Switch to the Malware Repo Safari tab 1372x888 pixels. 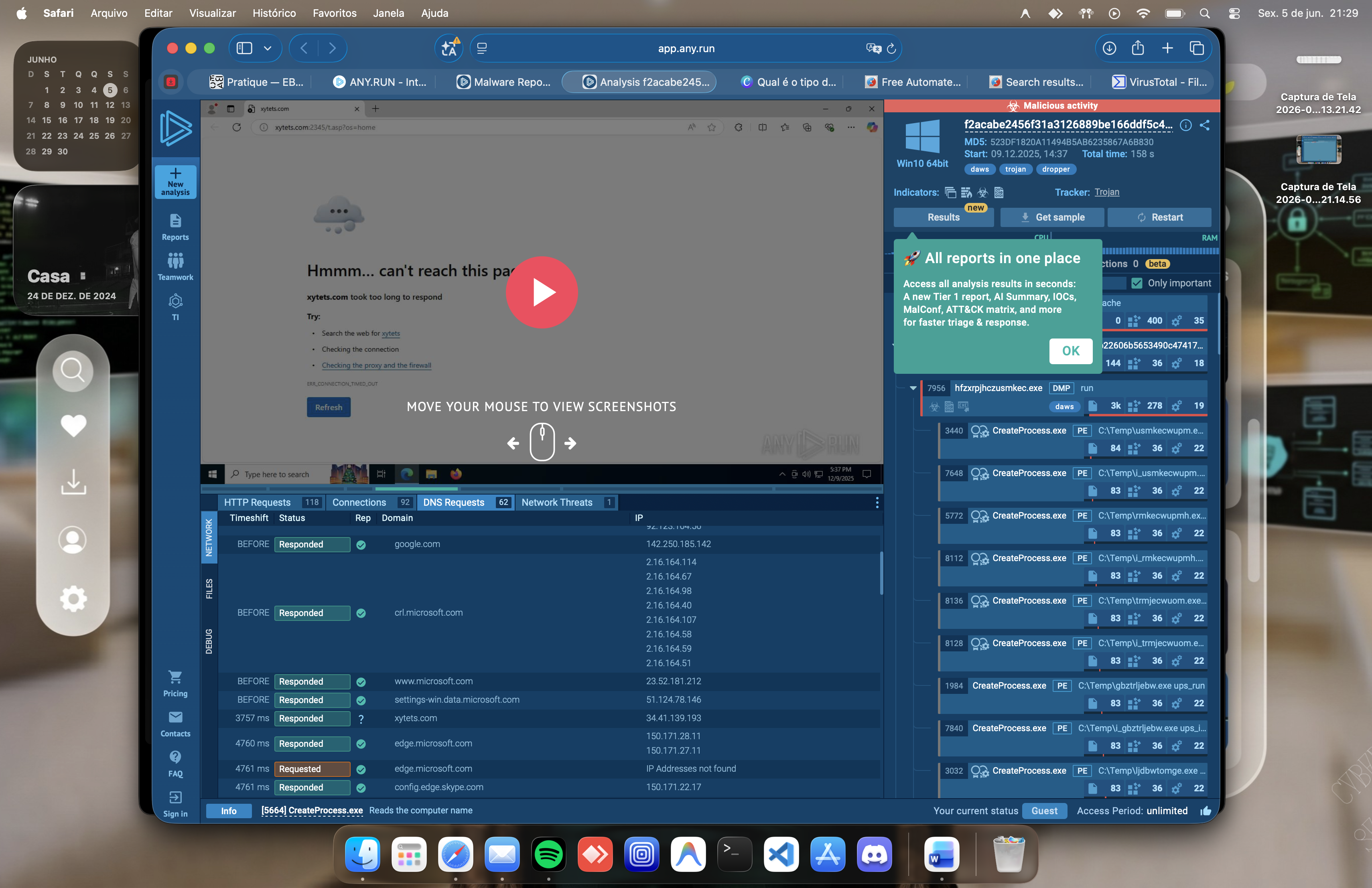pos(504,82)
